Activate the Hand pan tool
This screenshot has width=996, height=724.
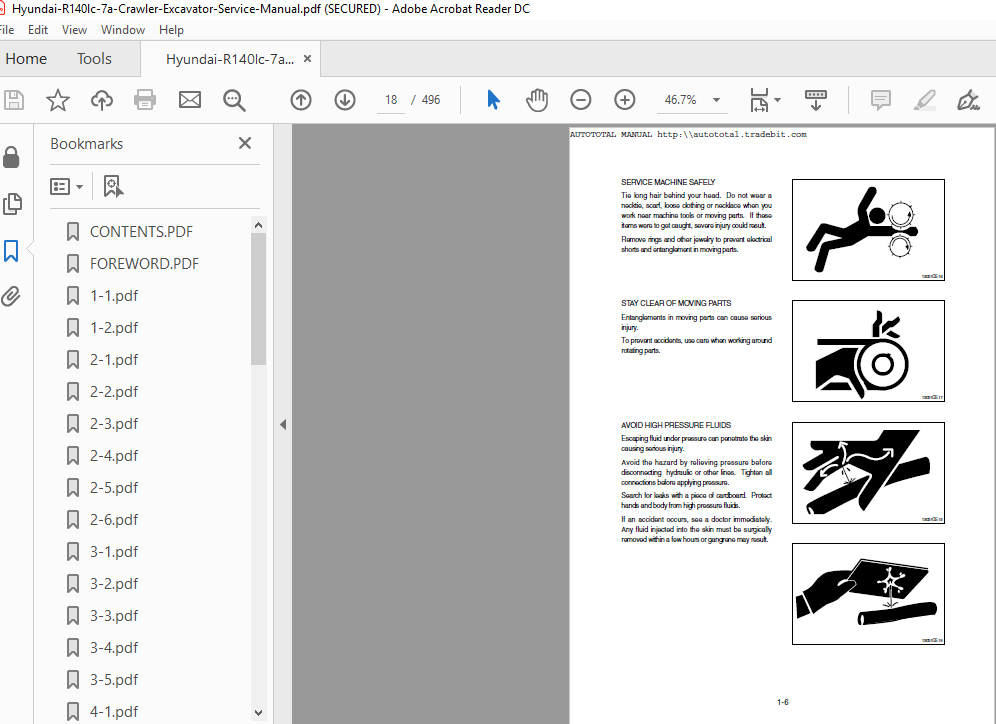pos(537,100)
